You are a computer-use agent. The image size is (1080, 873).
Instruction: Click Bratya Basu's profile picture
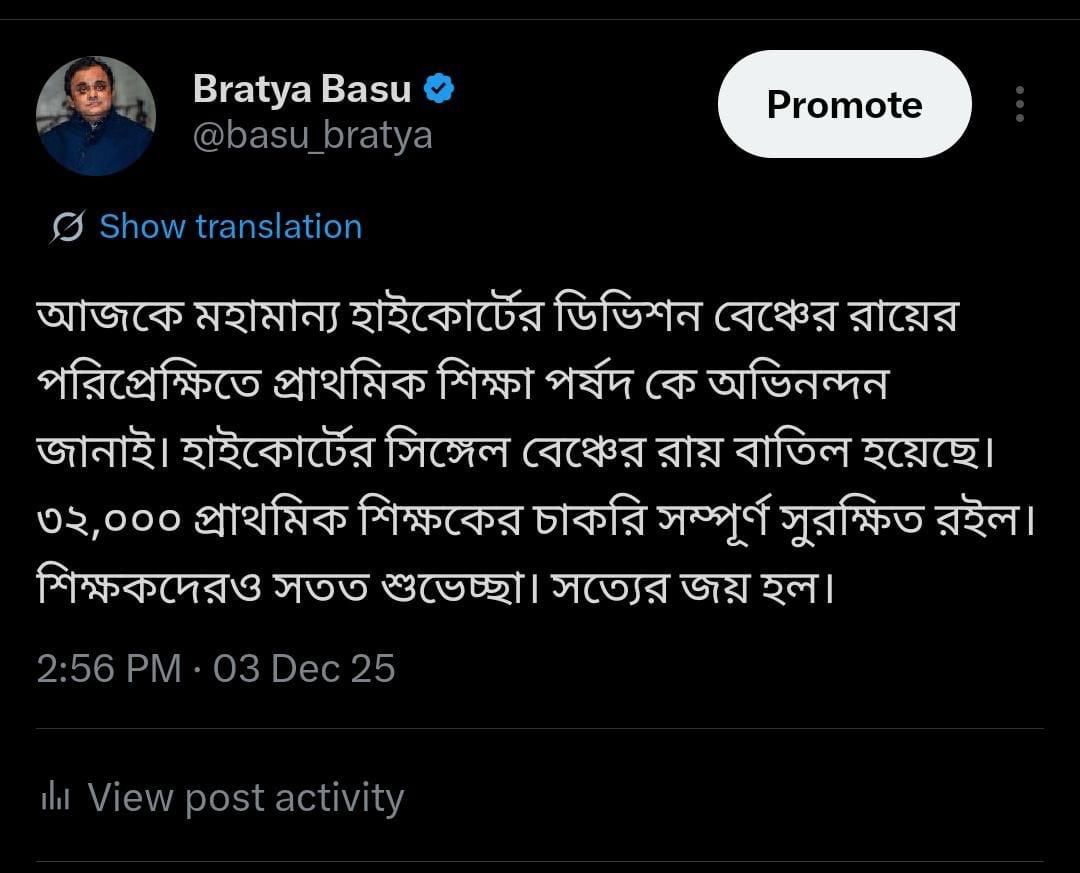pos(96,115)
